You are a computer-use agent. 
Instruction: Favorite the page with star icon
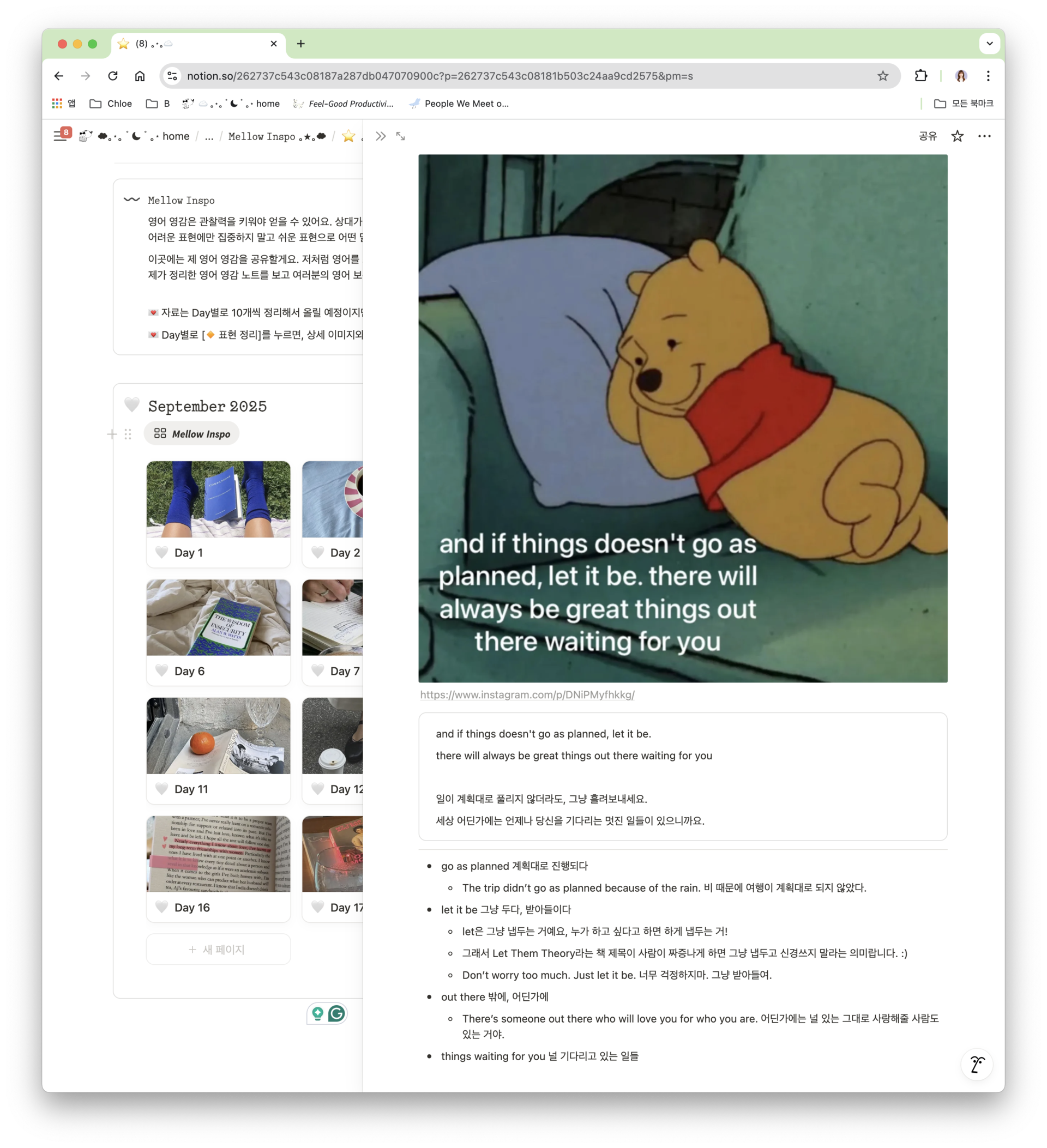[x=957, y=136]
